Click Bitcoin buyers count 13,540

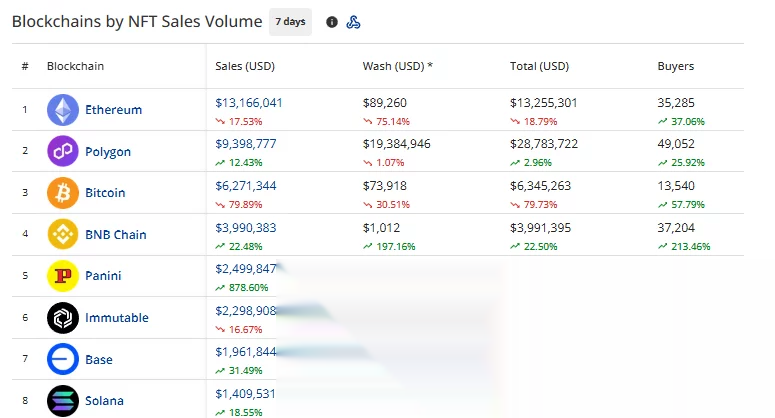(676, 186)
